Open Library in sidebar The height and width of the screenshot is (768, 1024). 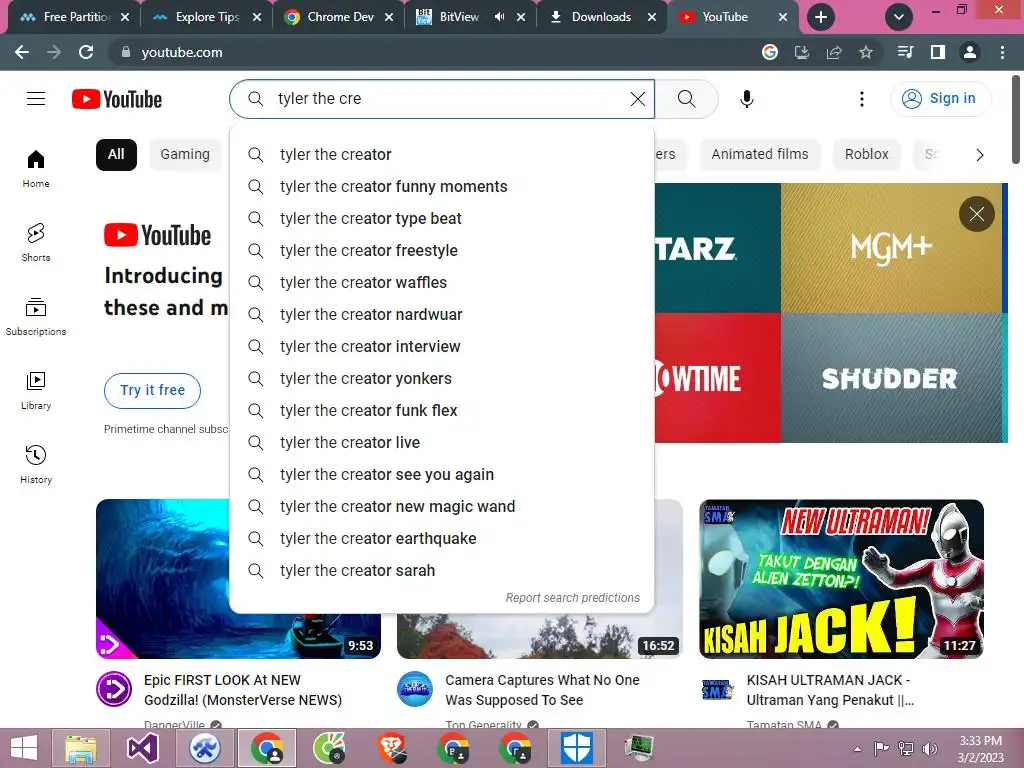(36, 390)
